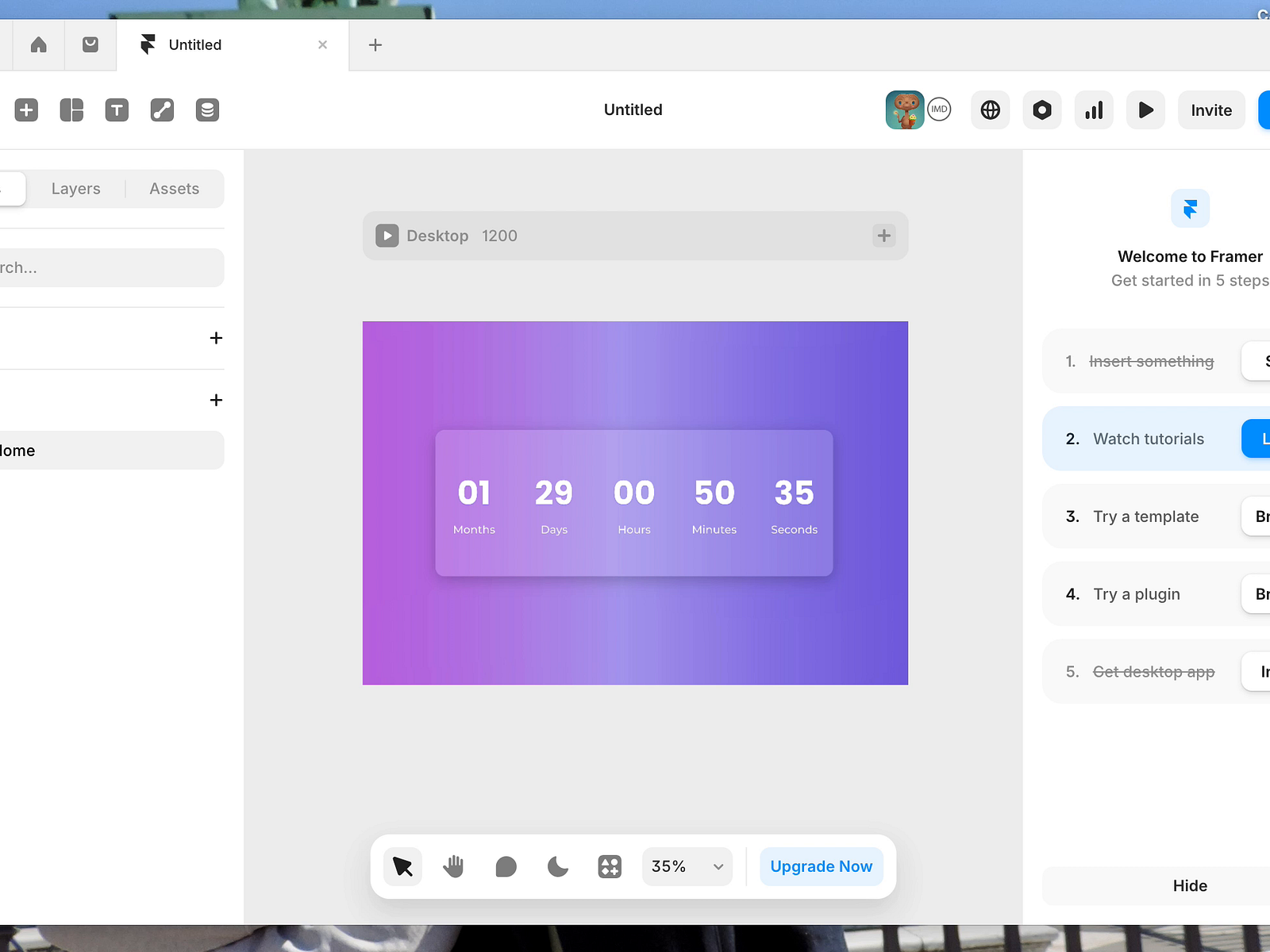Open the site analytics bar chart icon
Image resolution: width=1270 pixels, height=952 pixels.
[1094, 110]
